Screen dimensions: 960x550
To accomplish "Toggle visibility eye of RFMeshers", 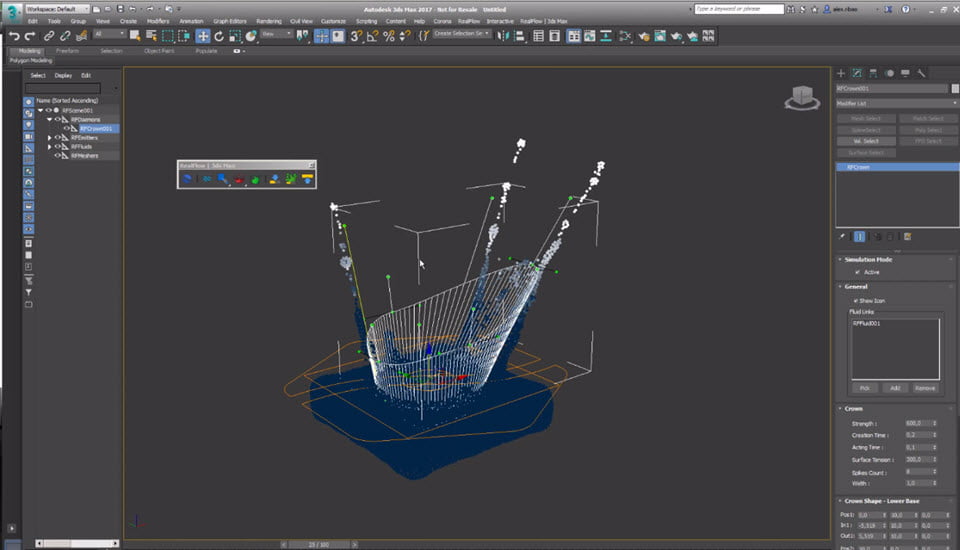I will click(58, 156).
